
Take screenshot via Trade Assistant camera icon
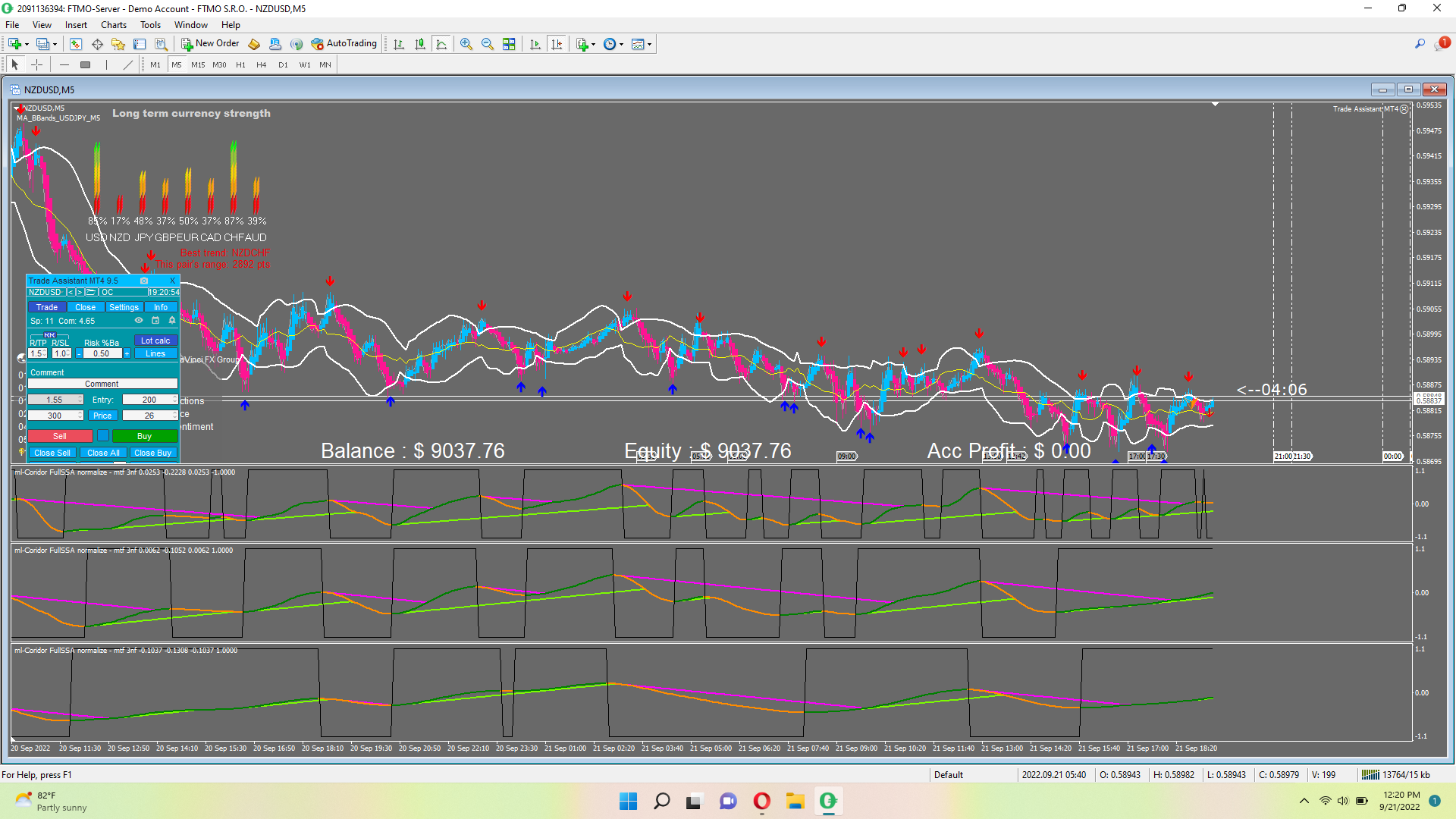(x=144, y=281)
